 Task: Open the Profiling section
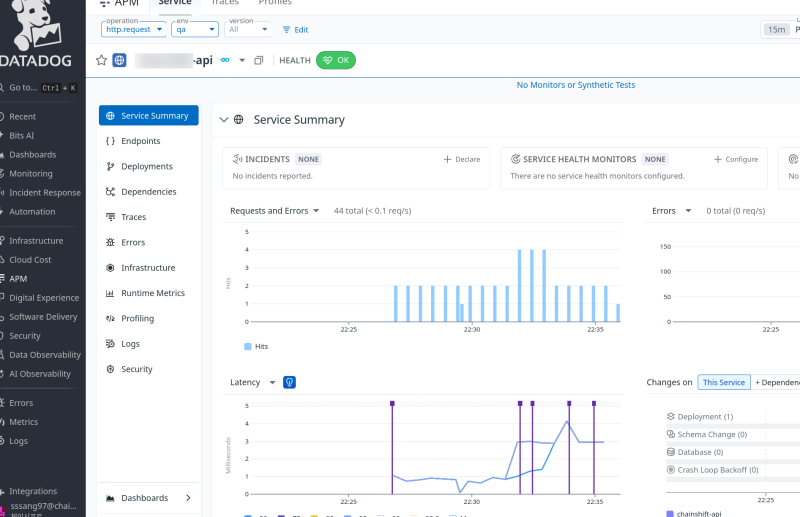pyautogui.click(x=137, y=318)
